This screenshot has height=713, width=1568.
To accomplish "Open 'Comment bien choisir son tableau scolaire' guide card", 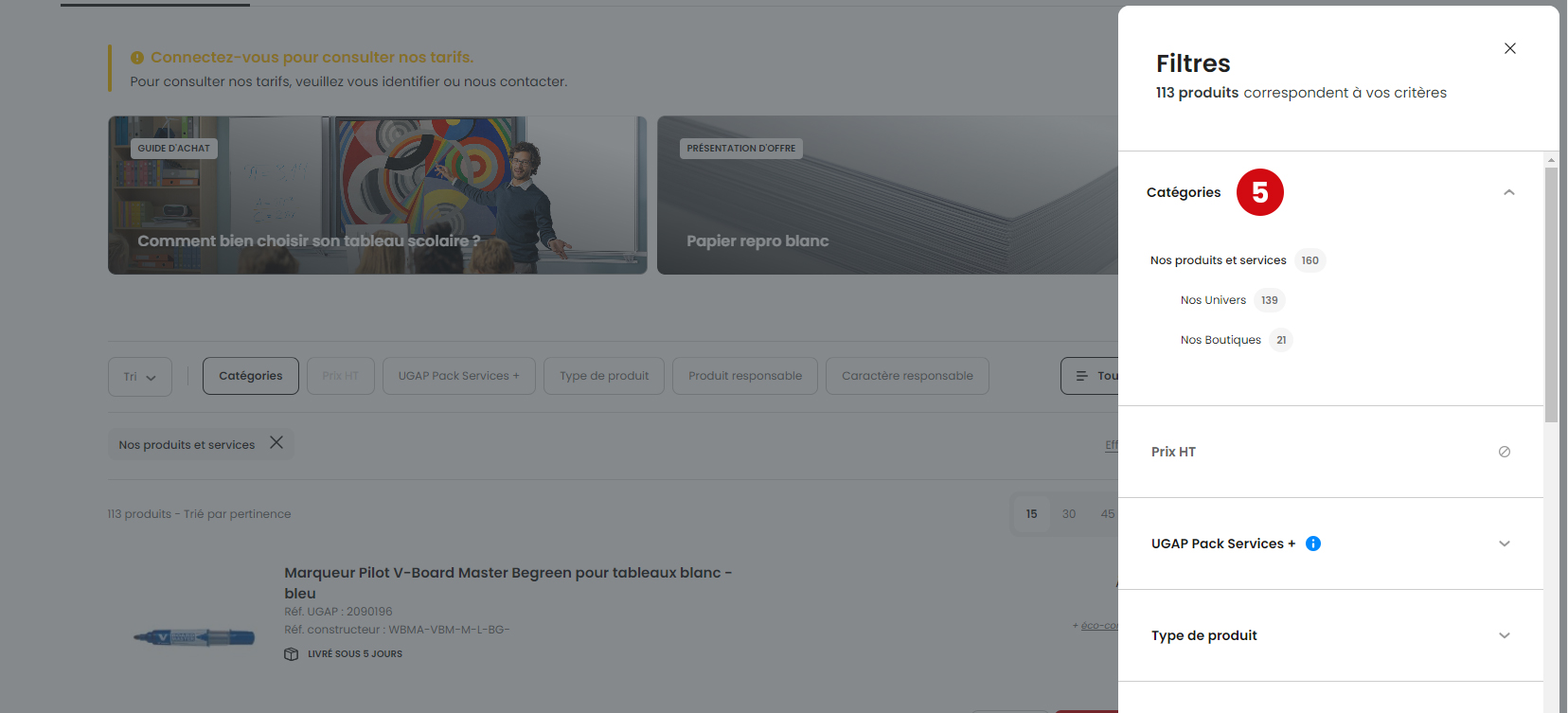I will click(378, 195).
